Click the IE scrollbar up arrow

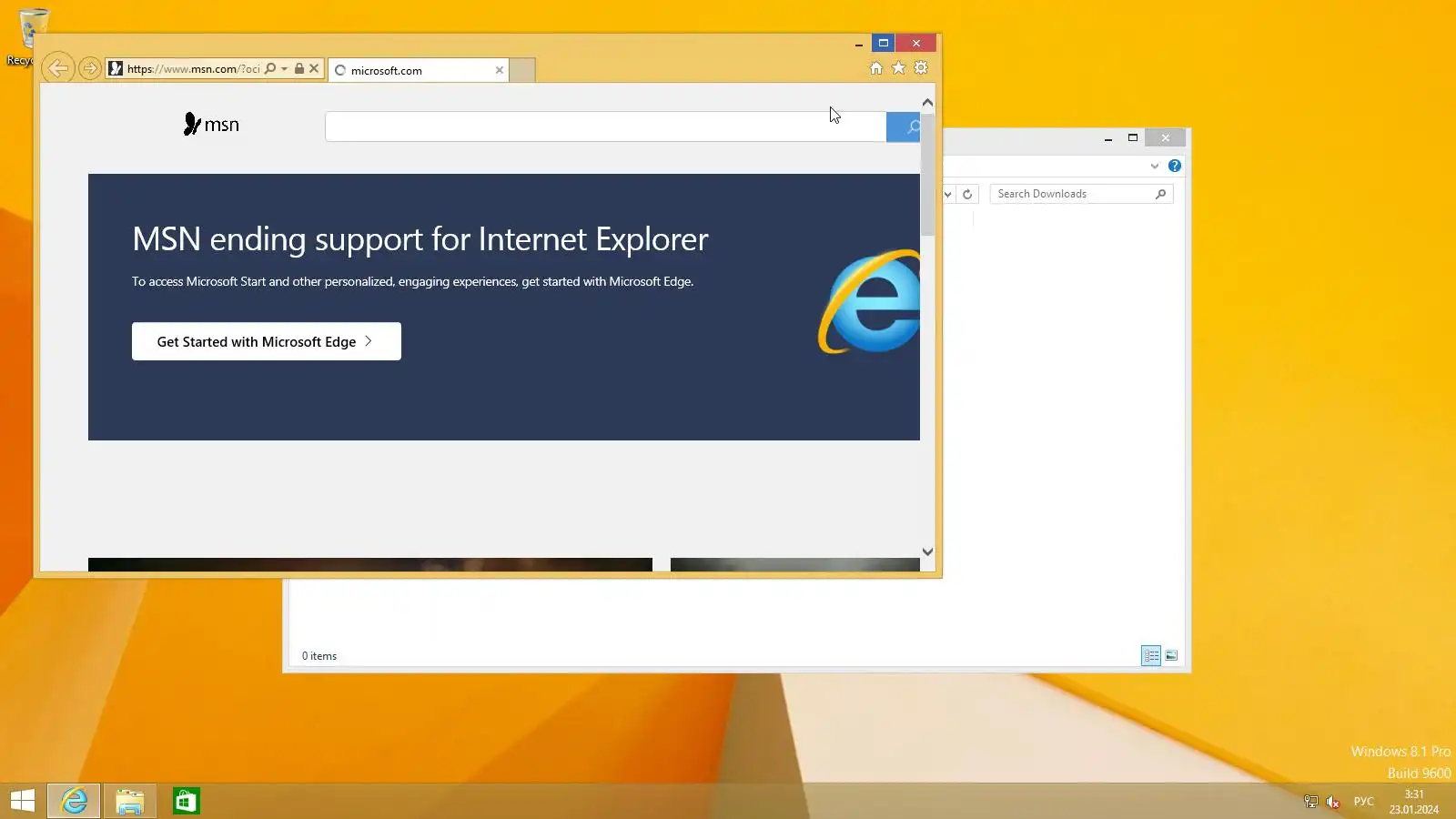927,102
